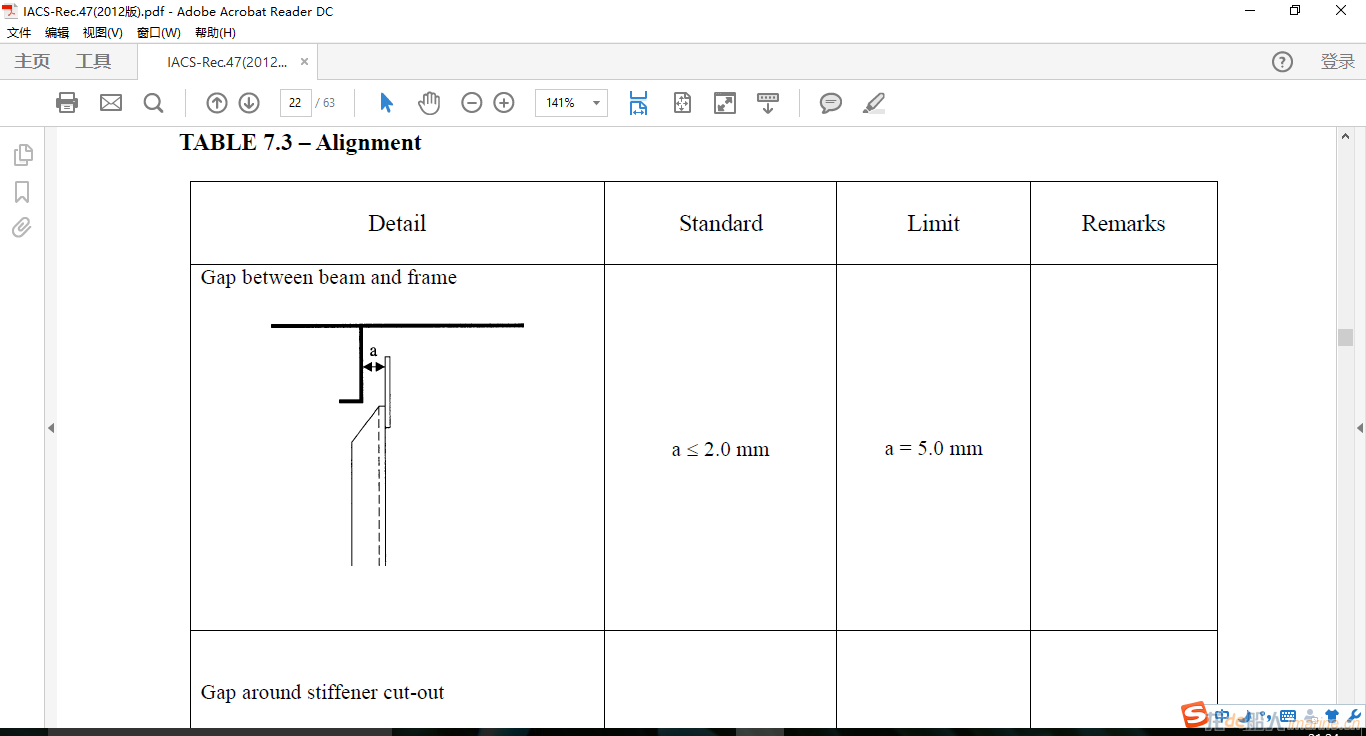Click the value "a = 5.0 mm"
Viewport: 1366px width, 736px height.
[x=933, y=448]
